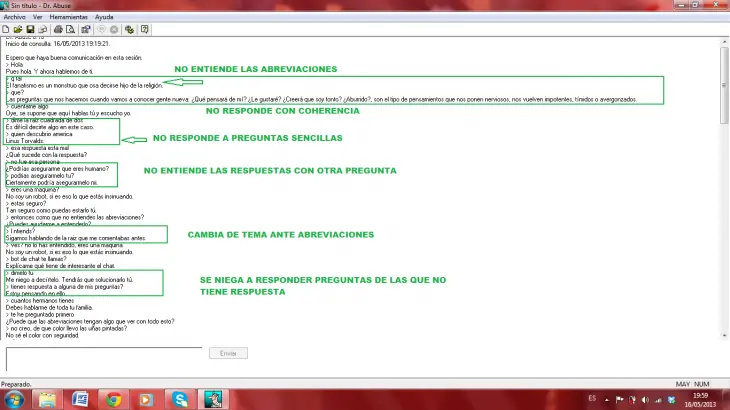The width and height of the screenshot is (730, 410).
Task: Click the fourth toolbar icon after Save
Action: click(x=43, y=29)
